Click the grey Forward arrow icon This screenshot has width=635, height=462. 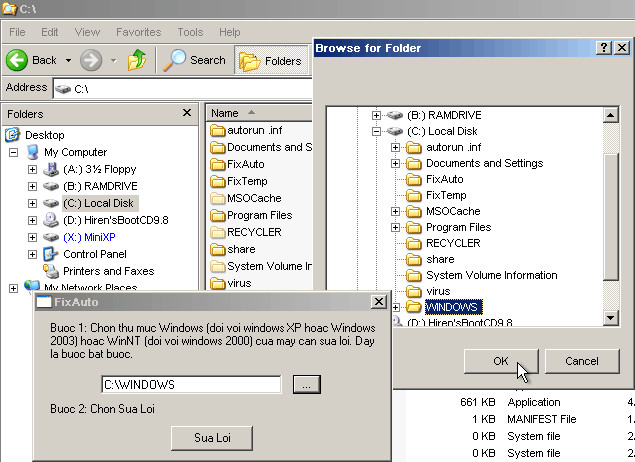pos(91,60)
